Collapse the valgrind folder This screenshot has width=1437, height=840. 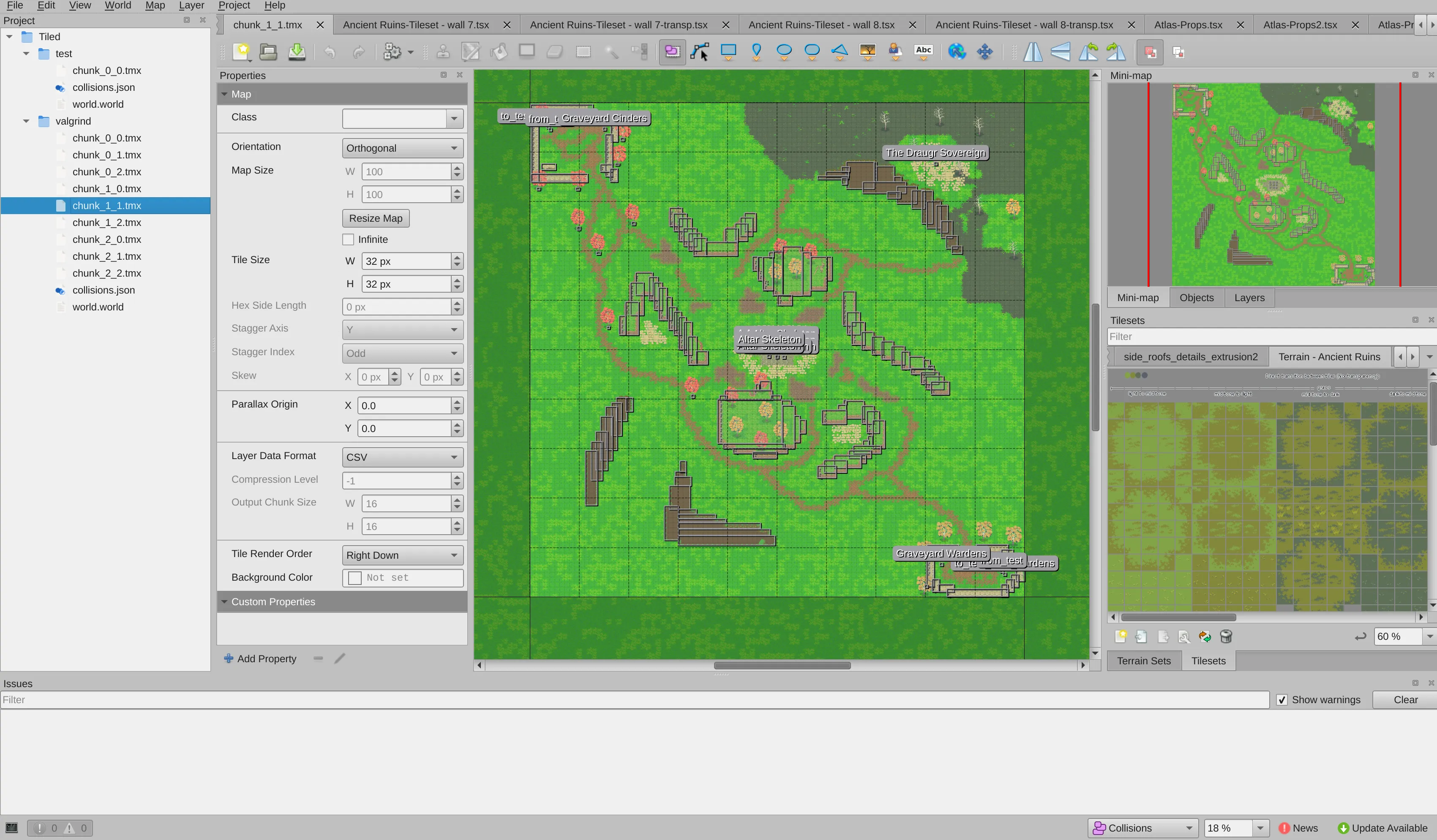26,121
